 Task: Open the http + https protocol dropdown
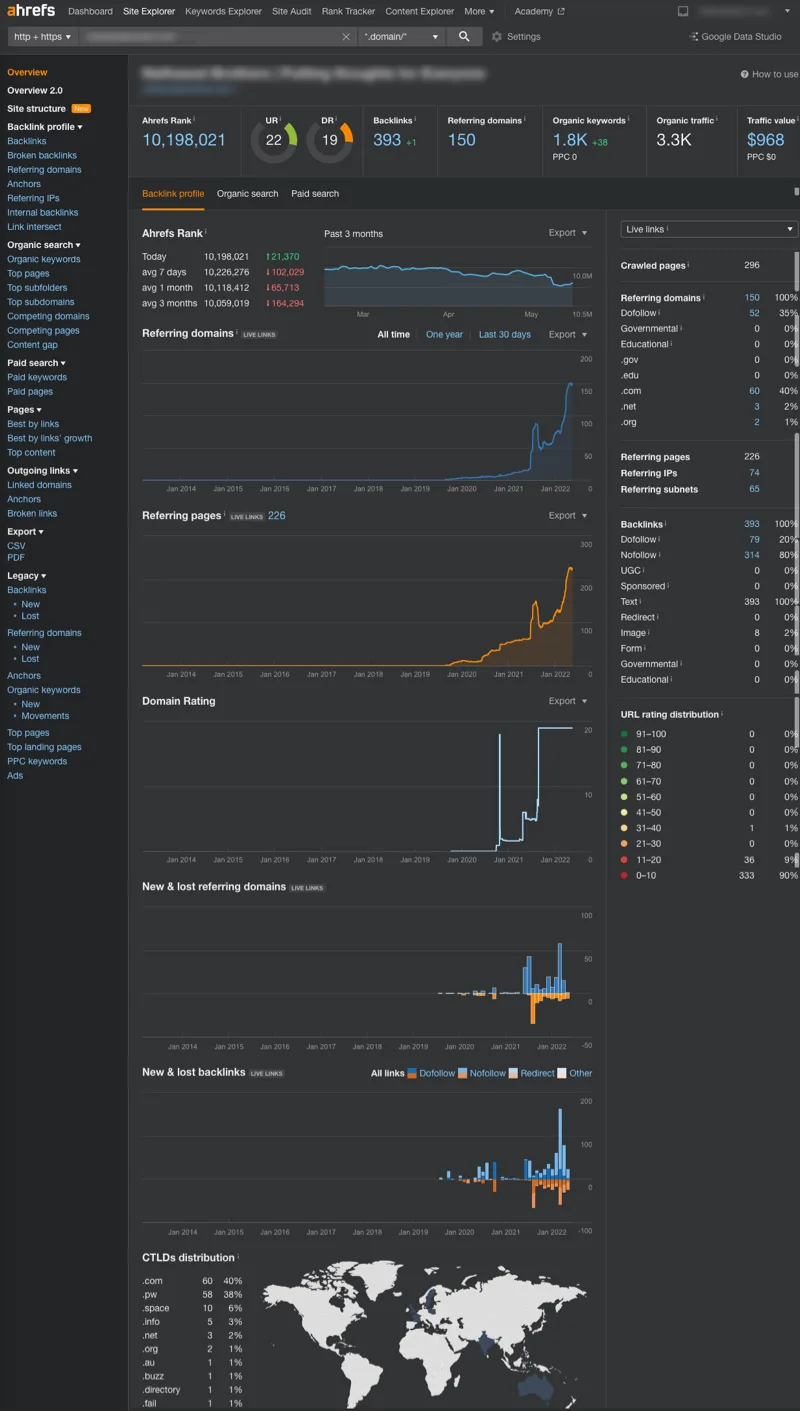tap(43, 37)
